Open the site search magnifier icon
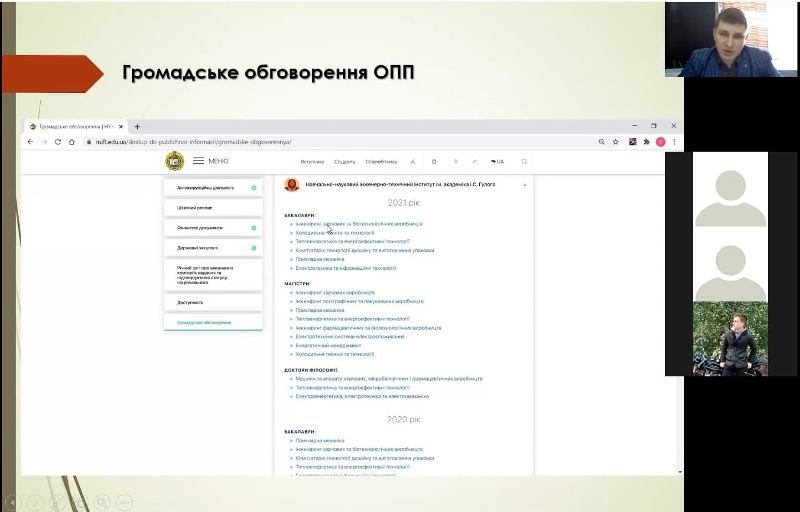800x512 pixels. (x=524, y=162)
